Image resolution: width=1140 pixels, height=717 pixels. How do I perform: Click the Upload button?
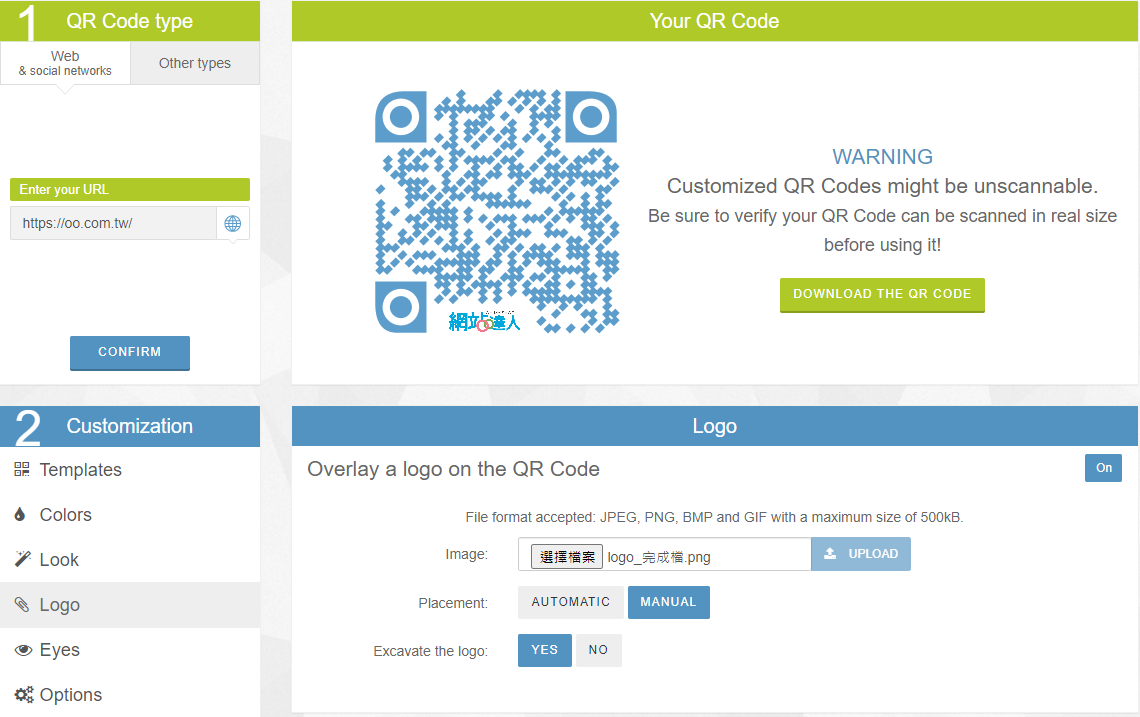(x=861, y=554)
